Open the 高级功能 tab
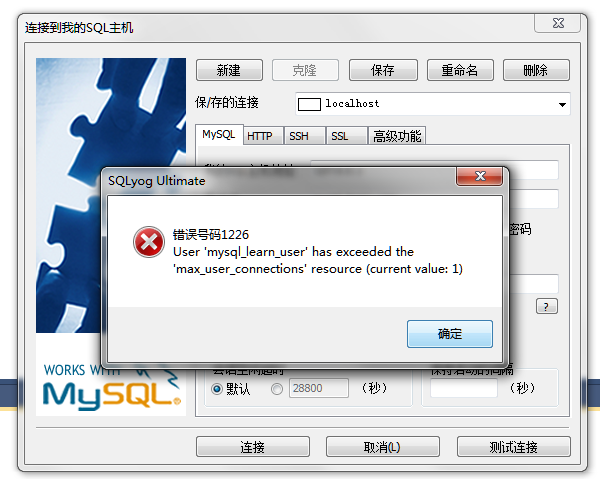 397,136
